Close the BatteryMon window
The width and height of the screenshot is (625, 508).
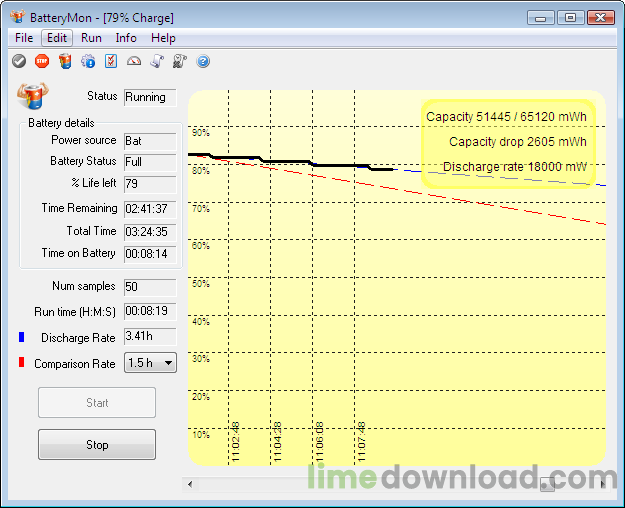pos(601,18)
